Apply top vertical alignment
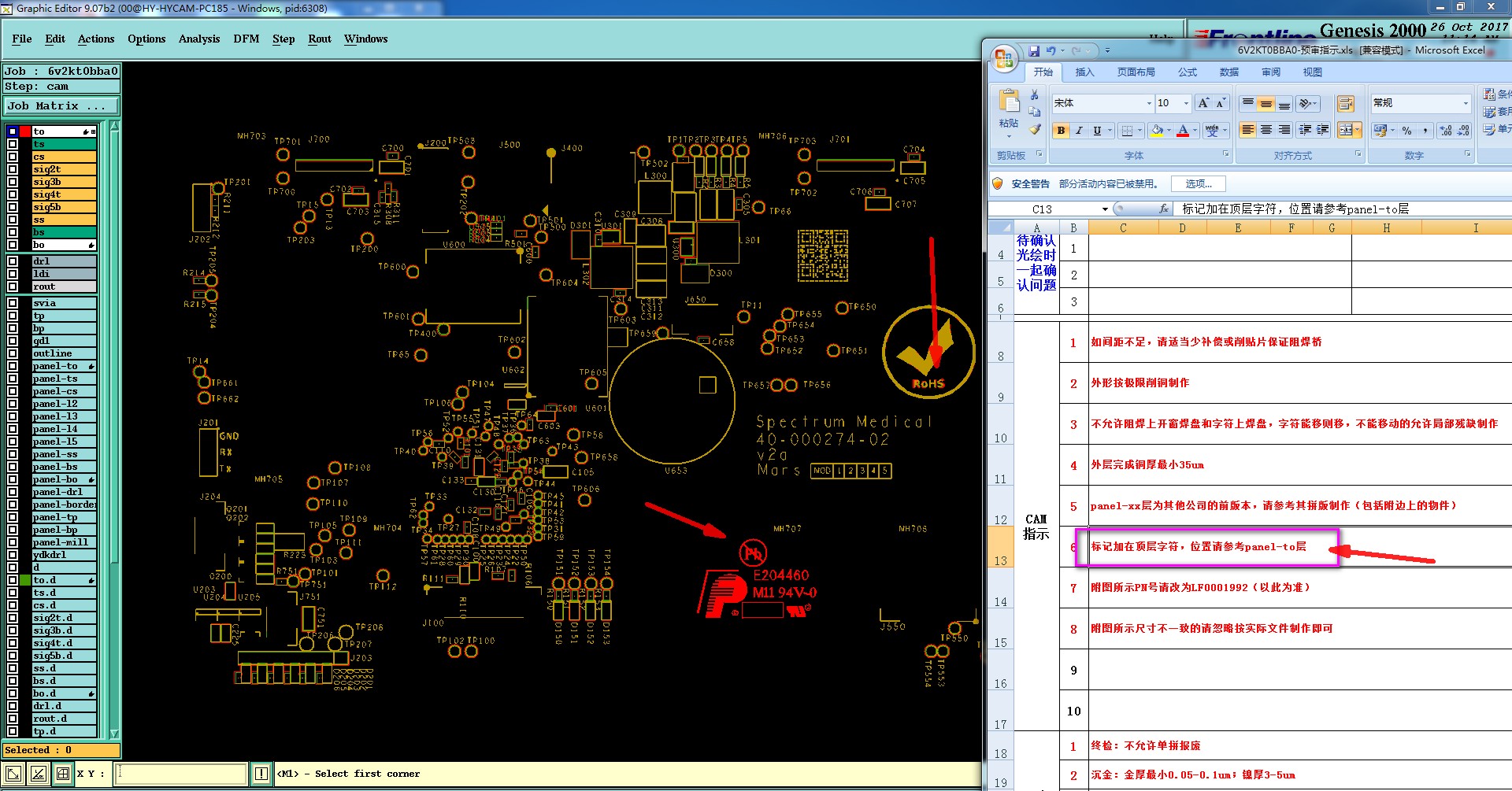This screenshot has height=791, width=1512. tap(1248, 103)
